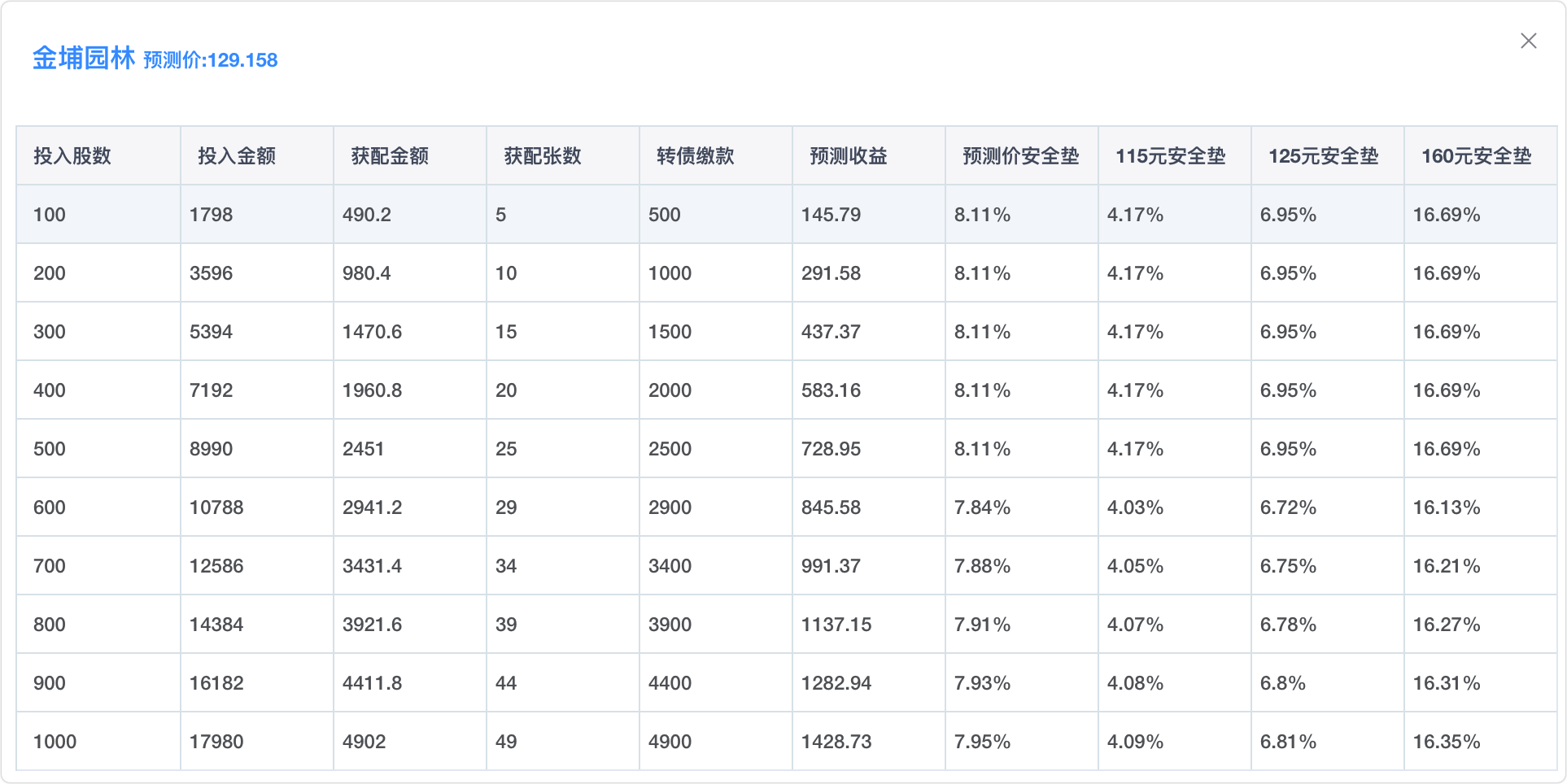The width and height of the screenshot is (1567, 784).
Task: Click the 获配张数 column header
Action: 543,156
